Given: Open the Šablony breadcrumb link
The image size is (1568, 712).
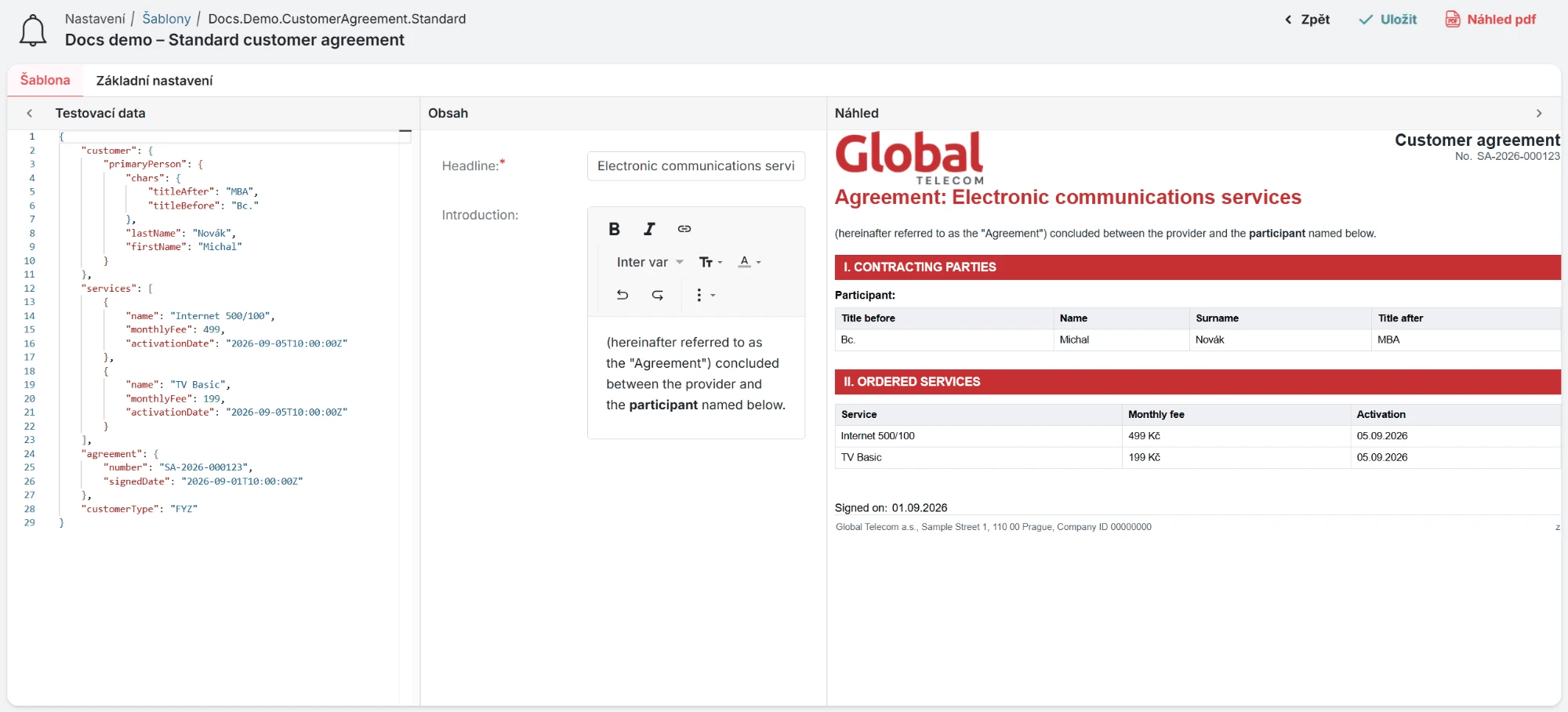Looking at the screenshot, I should point(166,19).
